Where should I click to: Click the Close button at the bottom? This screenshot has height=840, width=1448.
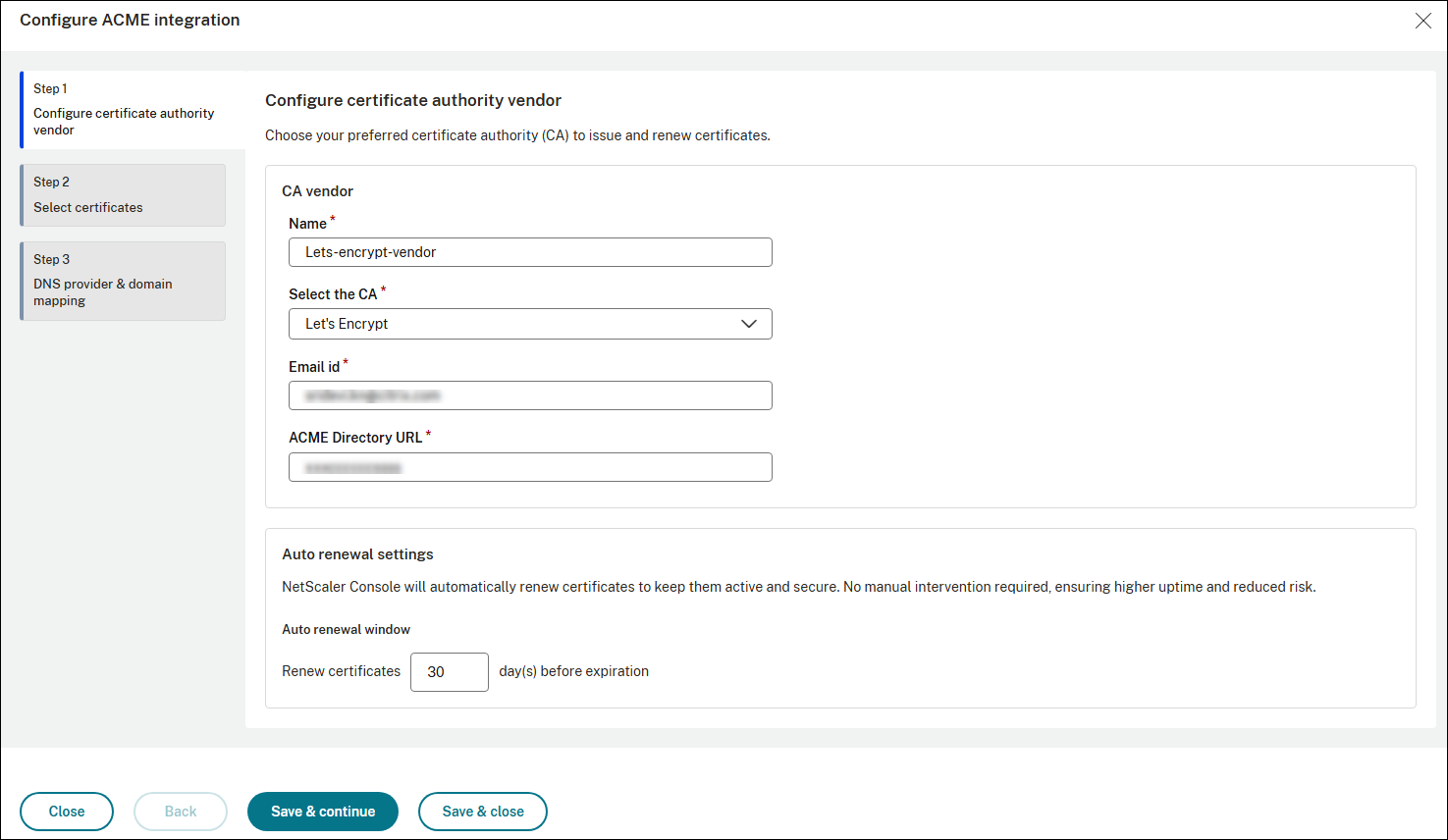[x=66, y=812]
